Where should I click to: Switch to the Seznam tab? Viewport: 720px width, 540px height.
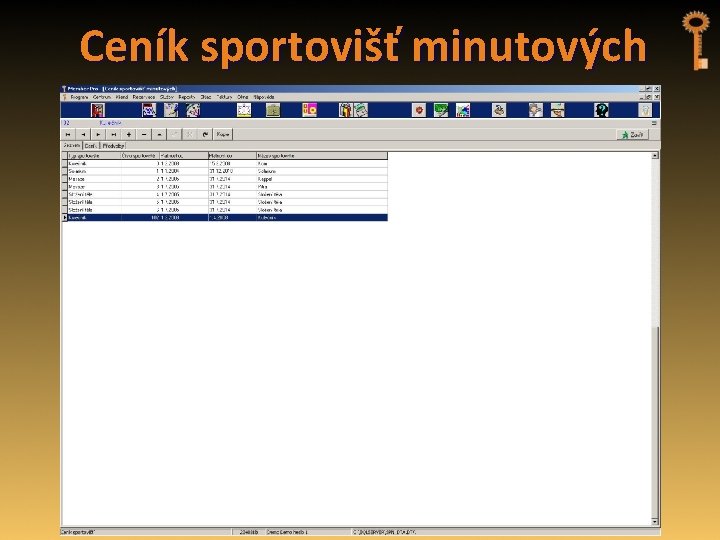point(72,146)
